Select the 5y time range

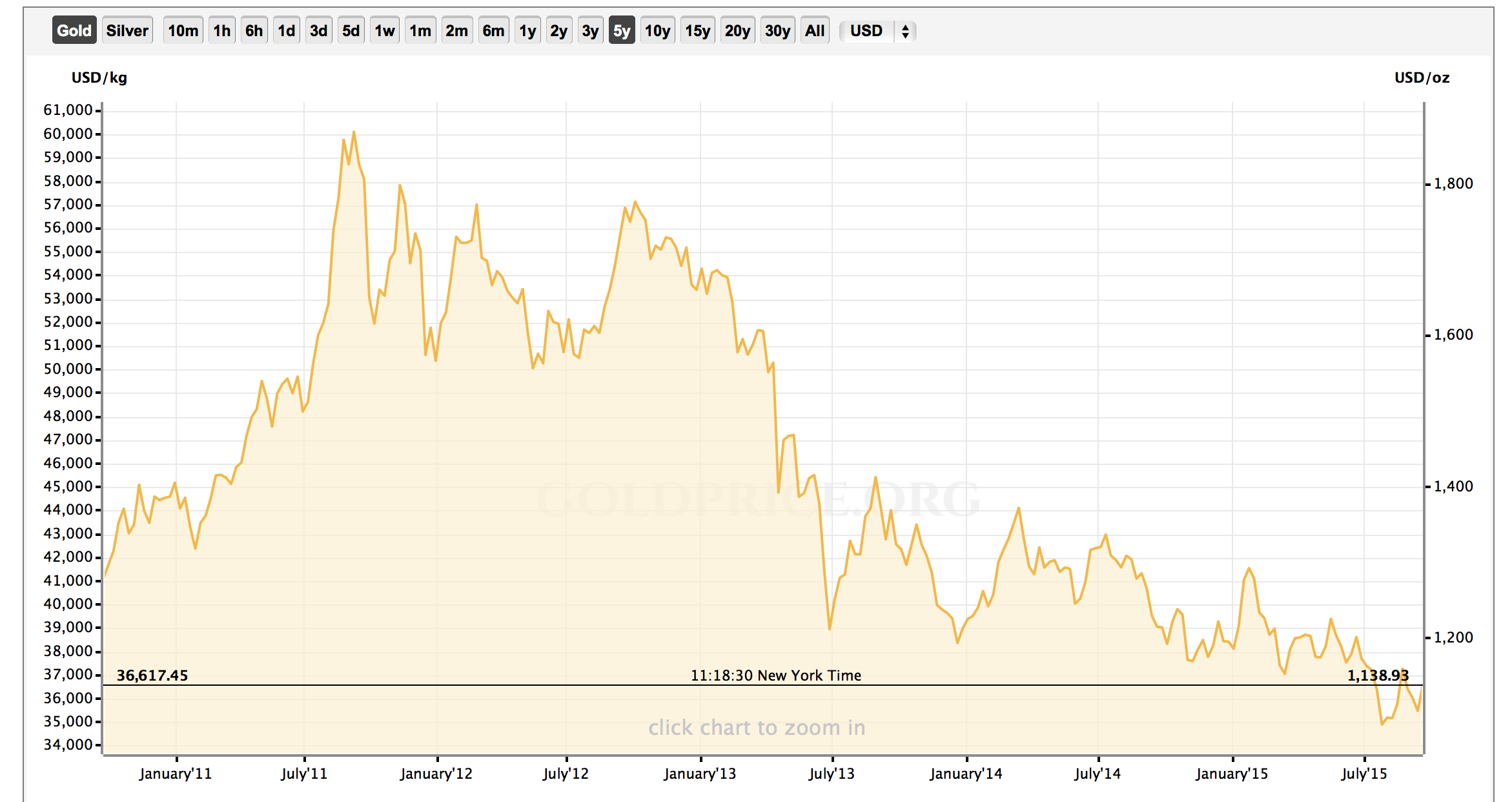pos(621,30)
